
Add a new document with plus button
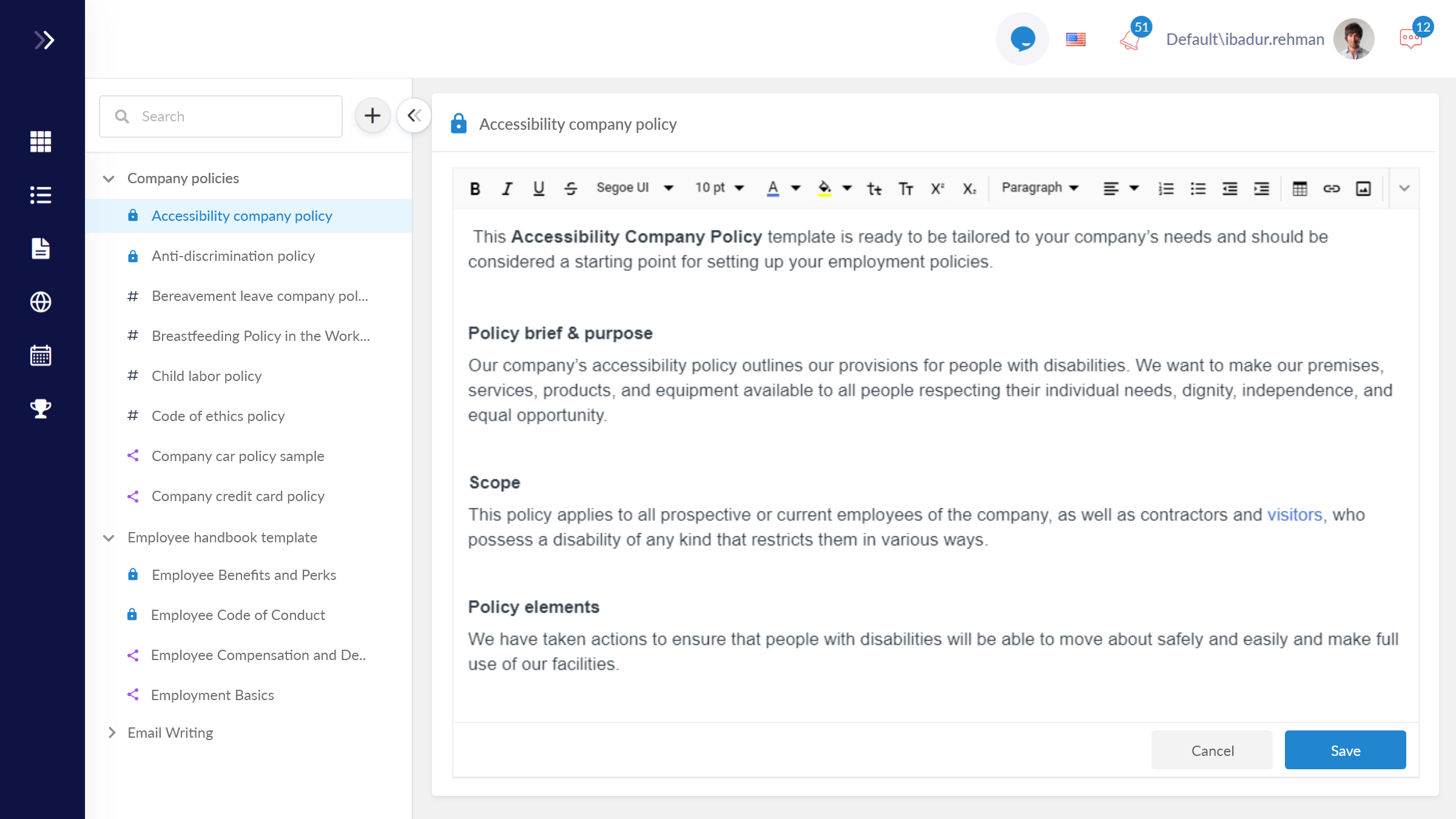point(372,116)
